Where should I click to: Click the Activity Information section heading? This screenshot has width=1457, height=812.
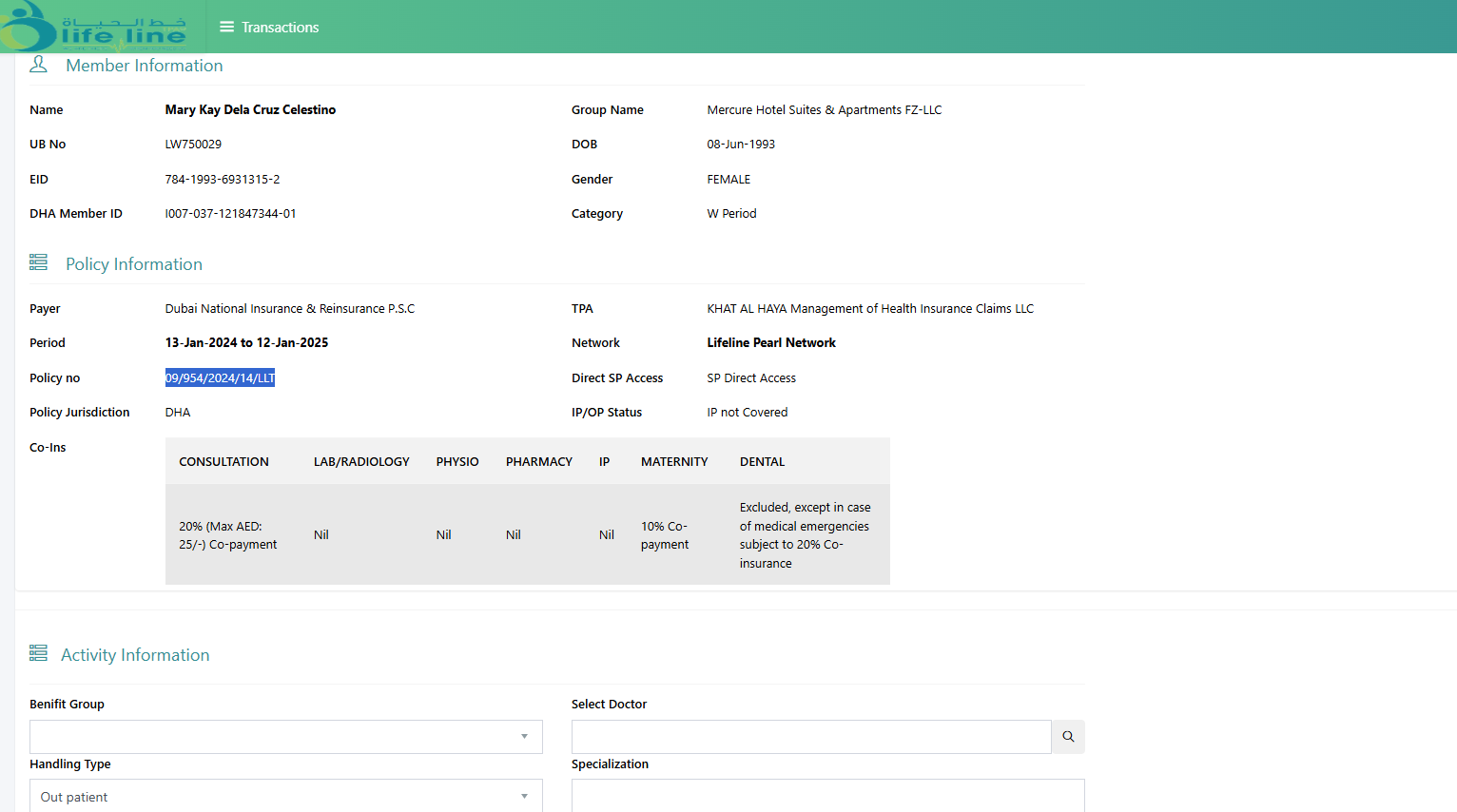click(135, 655)
